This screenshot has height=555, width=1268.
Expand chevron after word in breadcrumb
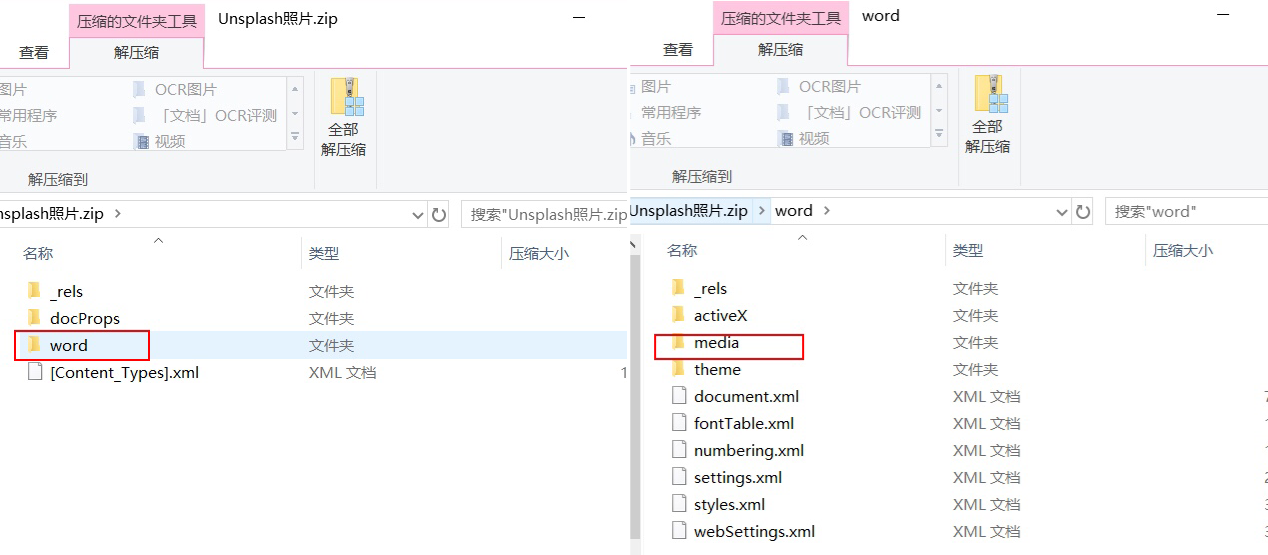click(x=826, y=211)
